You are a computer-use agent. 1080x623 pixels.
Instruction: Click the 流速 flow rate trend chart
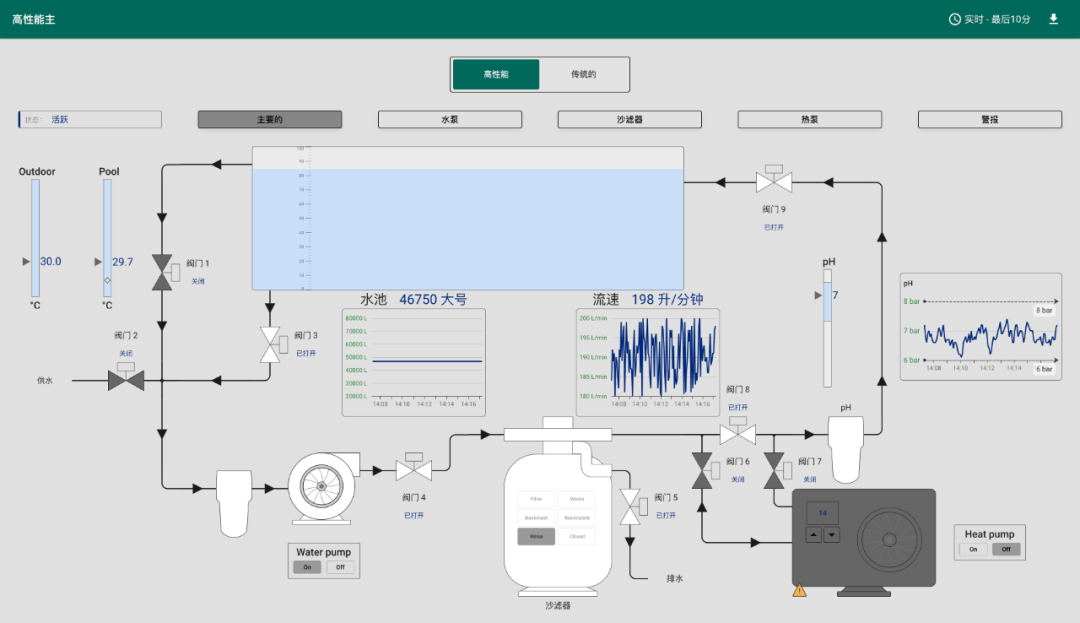point(647,362)
